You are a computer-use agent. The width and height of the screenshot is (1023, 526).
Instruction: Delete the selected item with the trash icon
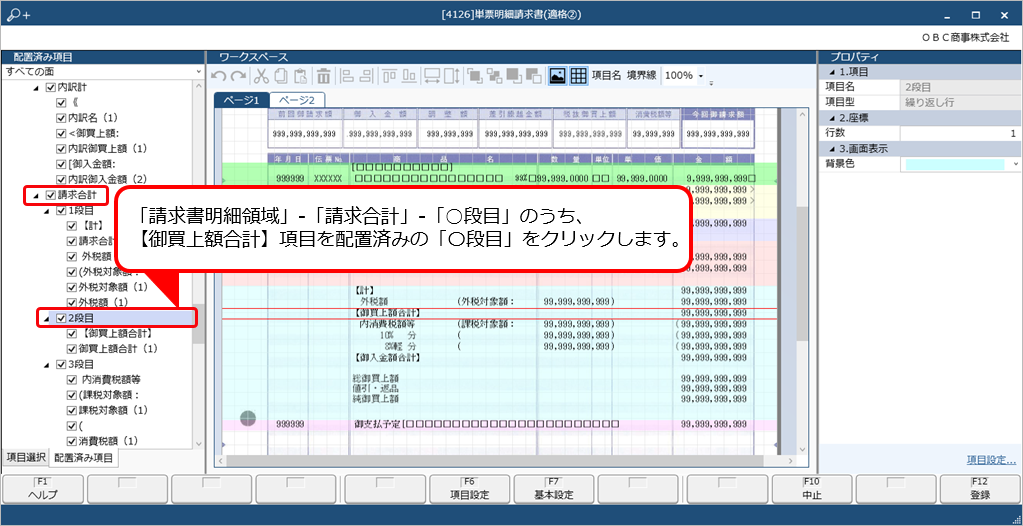tap(324, 76)
